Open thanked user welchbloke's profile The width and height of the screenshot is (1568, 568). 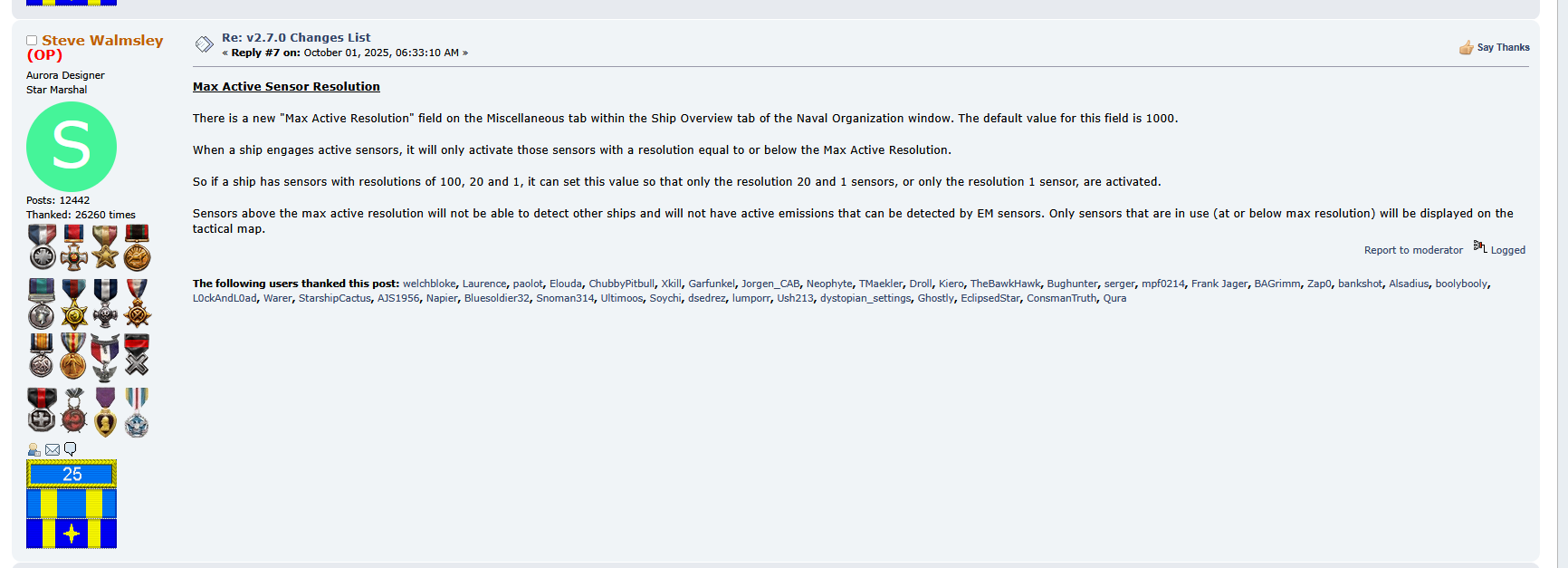click(429, 284)
